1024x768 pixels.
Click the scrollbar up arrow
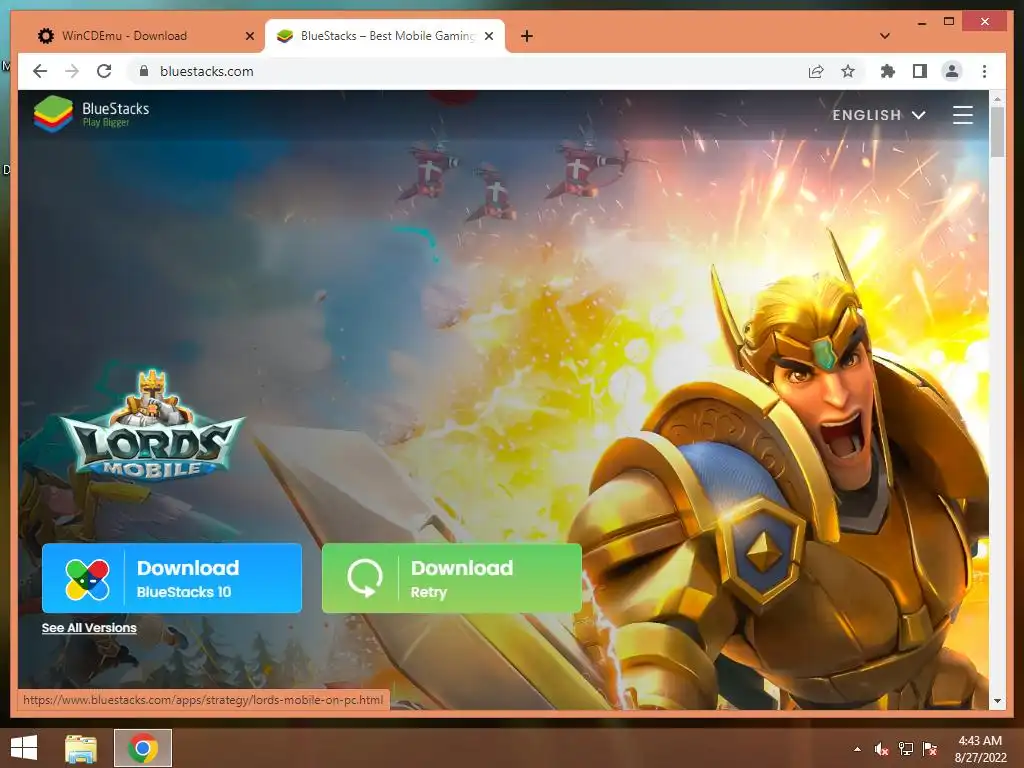[997, 99]
